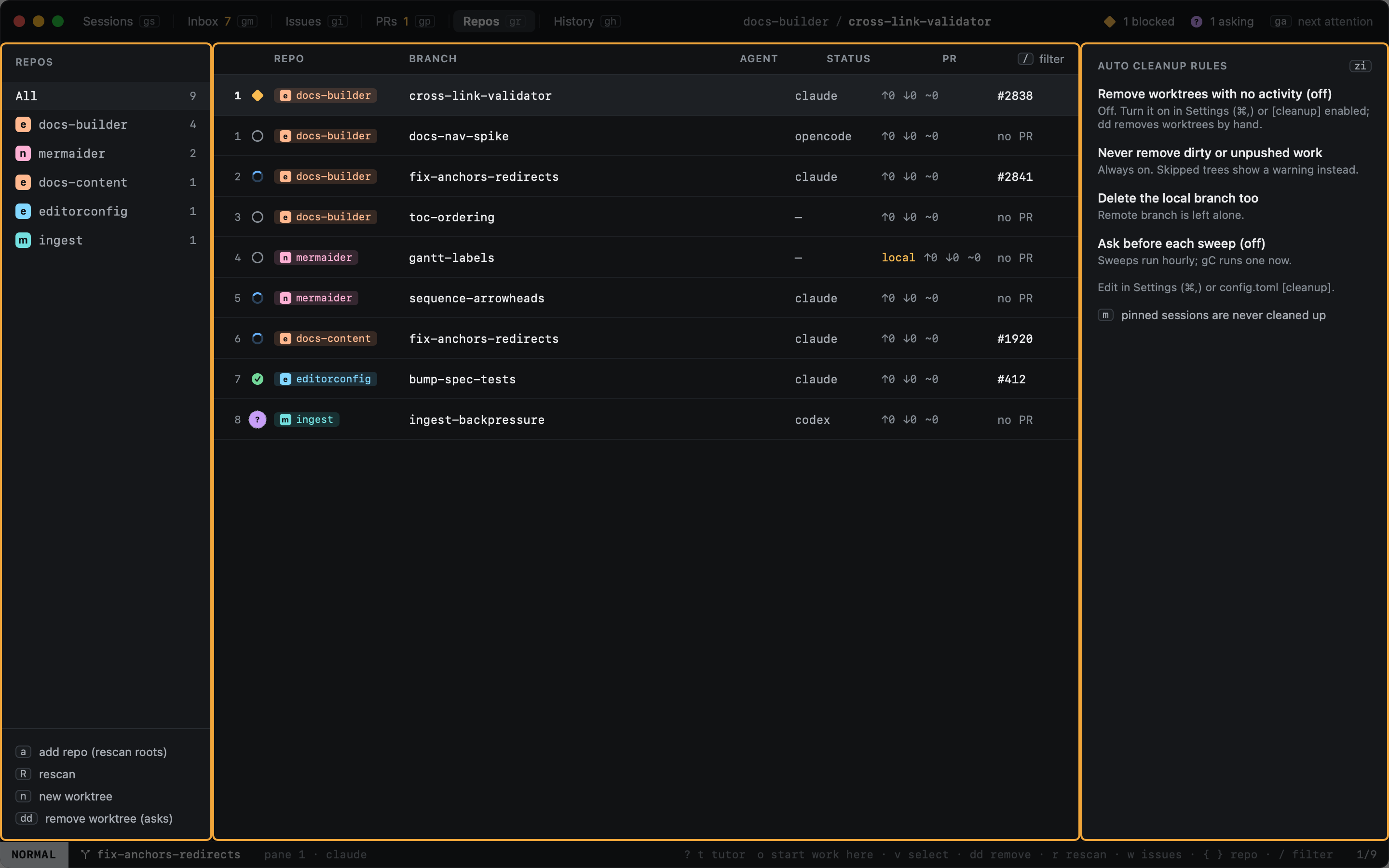This screenshot has width=1389, height=868.
Task: Click the docs-content avatar icon in sidebar
Action: click(23, 183)
